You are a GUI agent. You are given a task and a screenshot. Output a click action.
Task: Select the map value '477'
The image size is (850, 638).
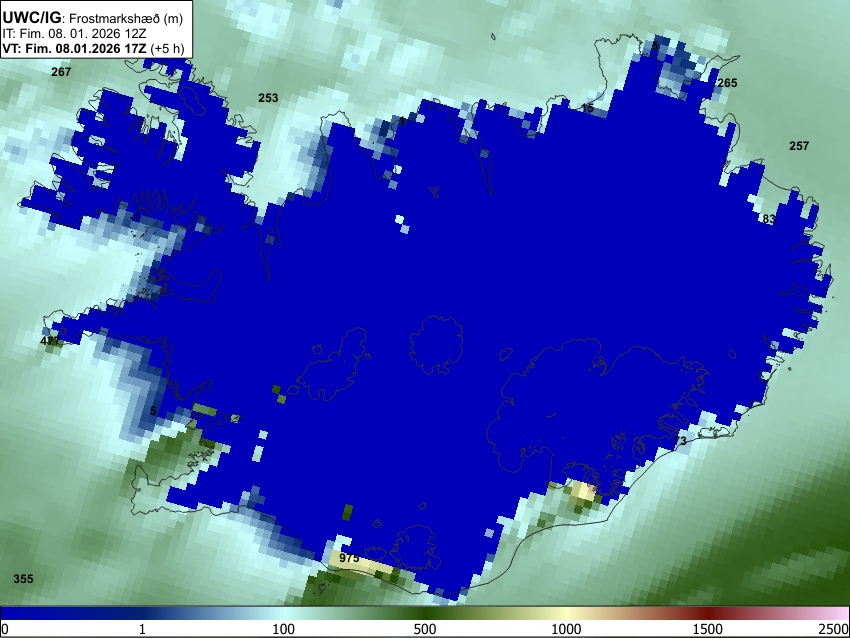pos(50,341)
